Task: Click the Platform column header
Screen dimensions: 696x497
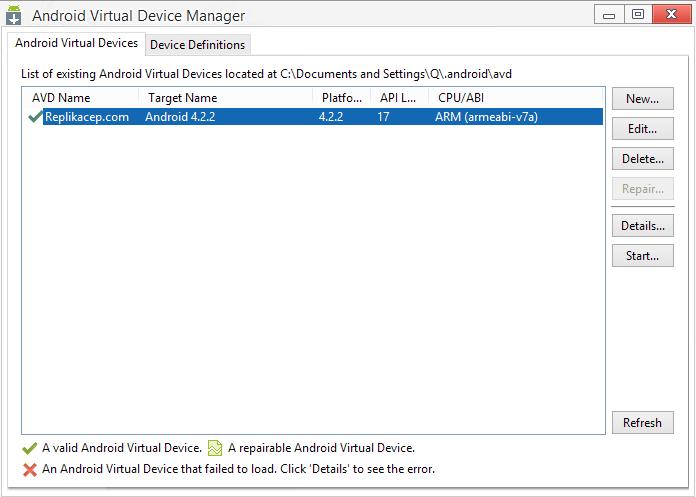Action: coord(342,98)
